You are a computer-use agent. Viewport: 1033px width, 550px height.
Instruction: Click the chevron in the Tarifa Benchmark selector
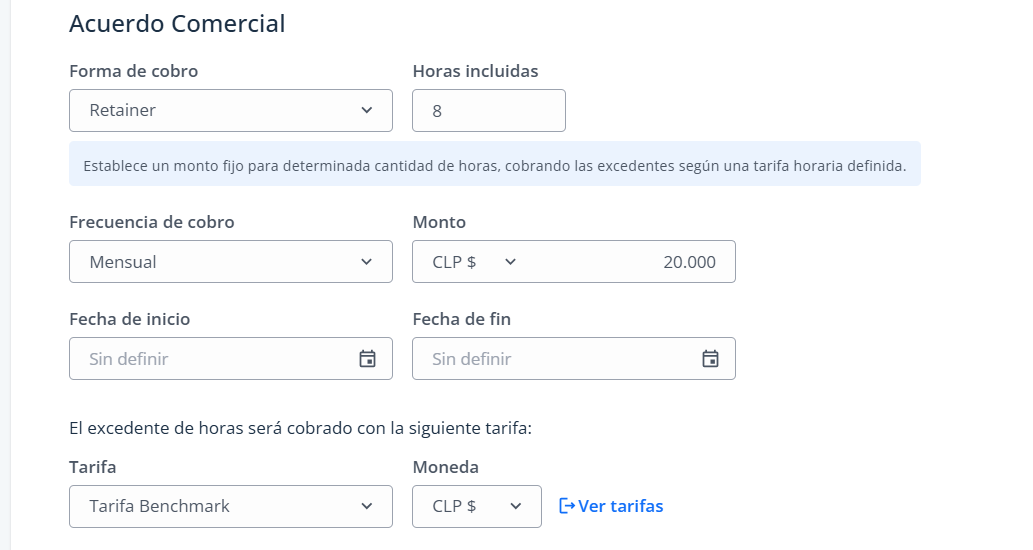click(x=367, y=506)
